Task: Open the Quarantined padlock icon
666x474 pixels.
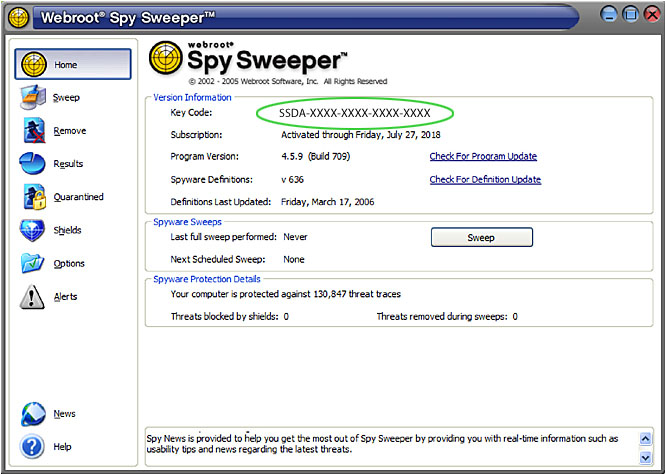Action: point(34,197)
